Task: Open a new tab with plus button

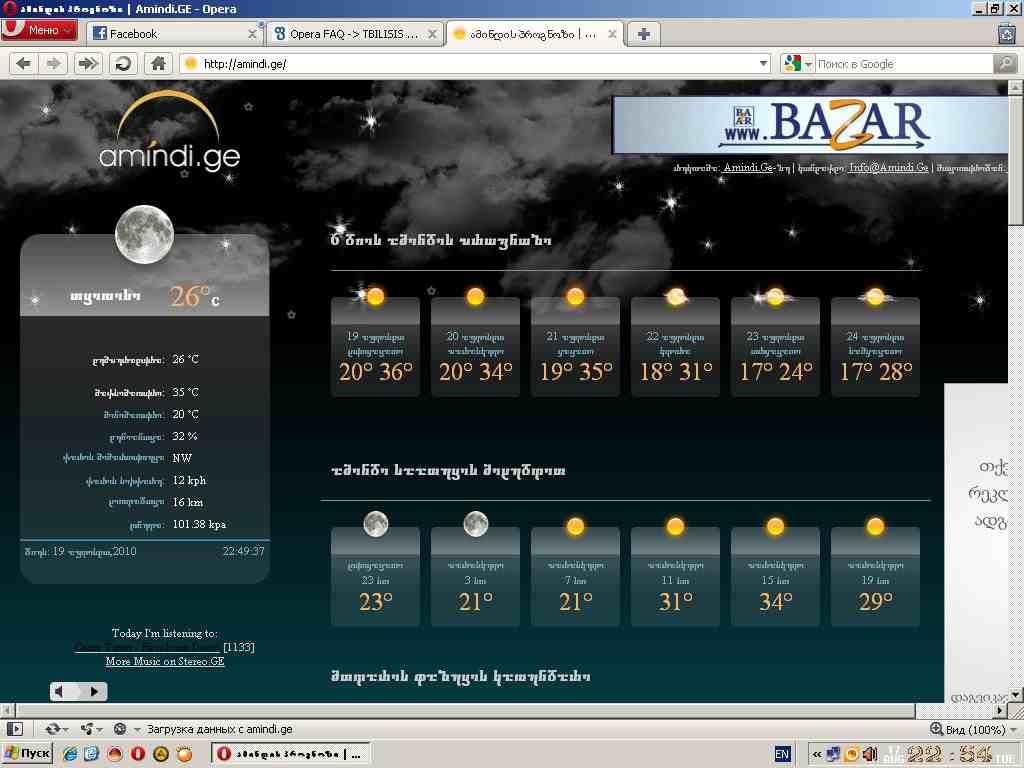Action: tap(643, 34)
